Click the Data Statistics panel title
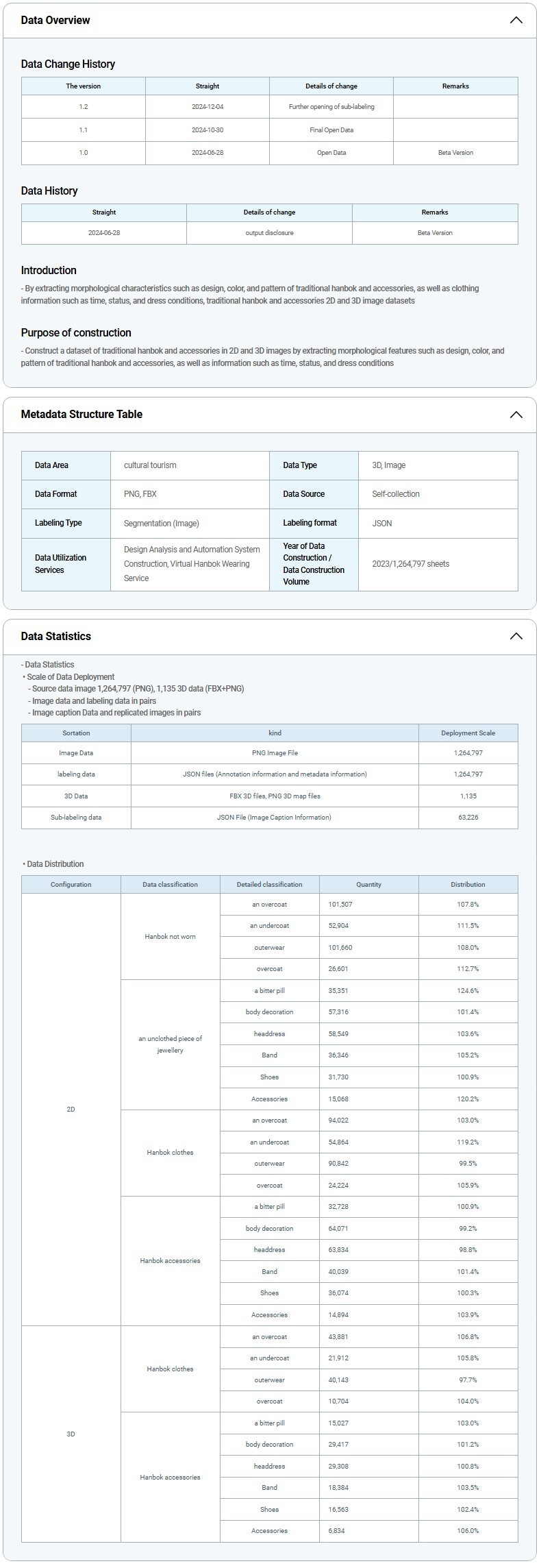 point(55,636)
